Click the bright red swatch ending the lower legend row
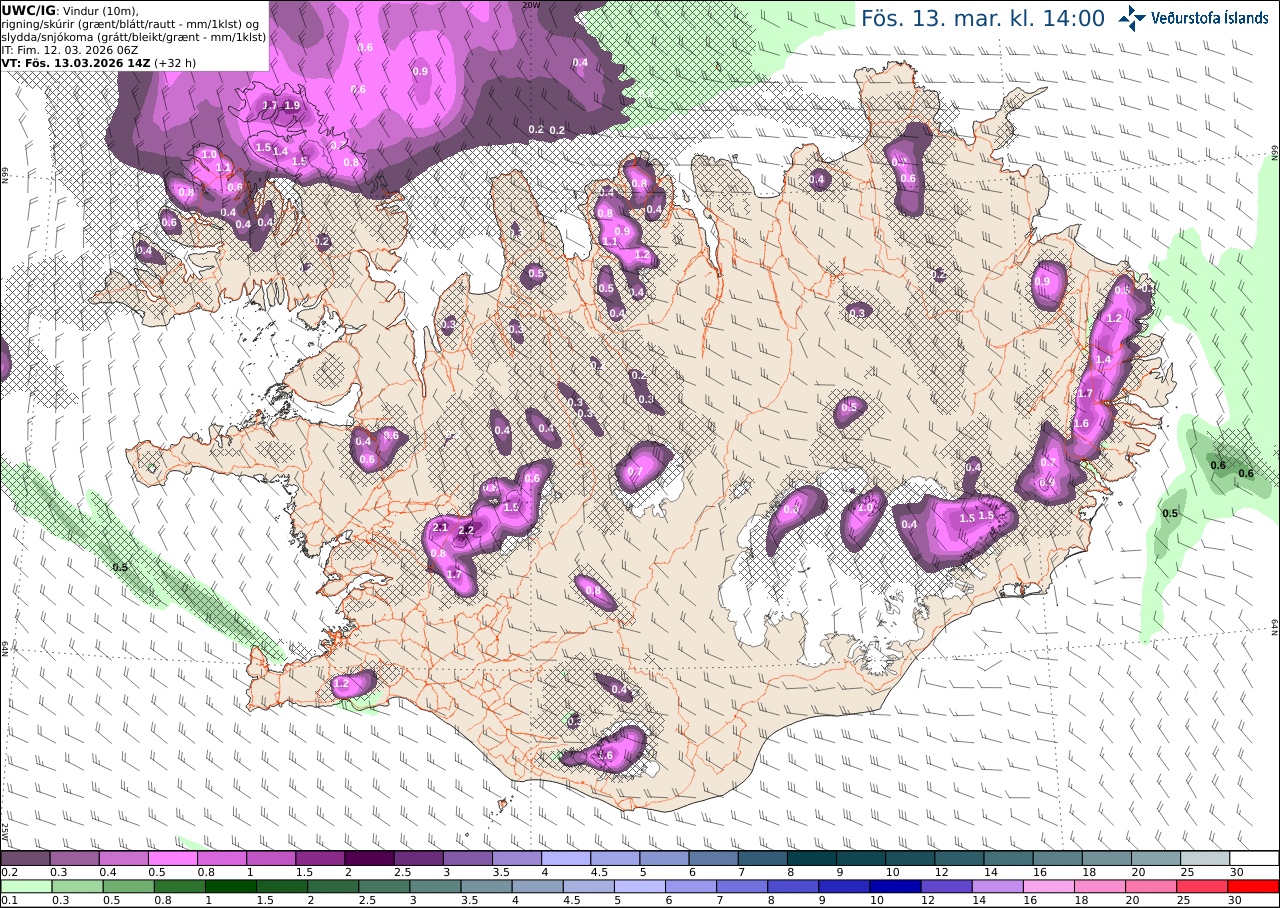This screenshot has height=908, width=1280. pyautogui.click(x=1254, y=886)
